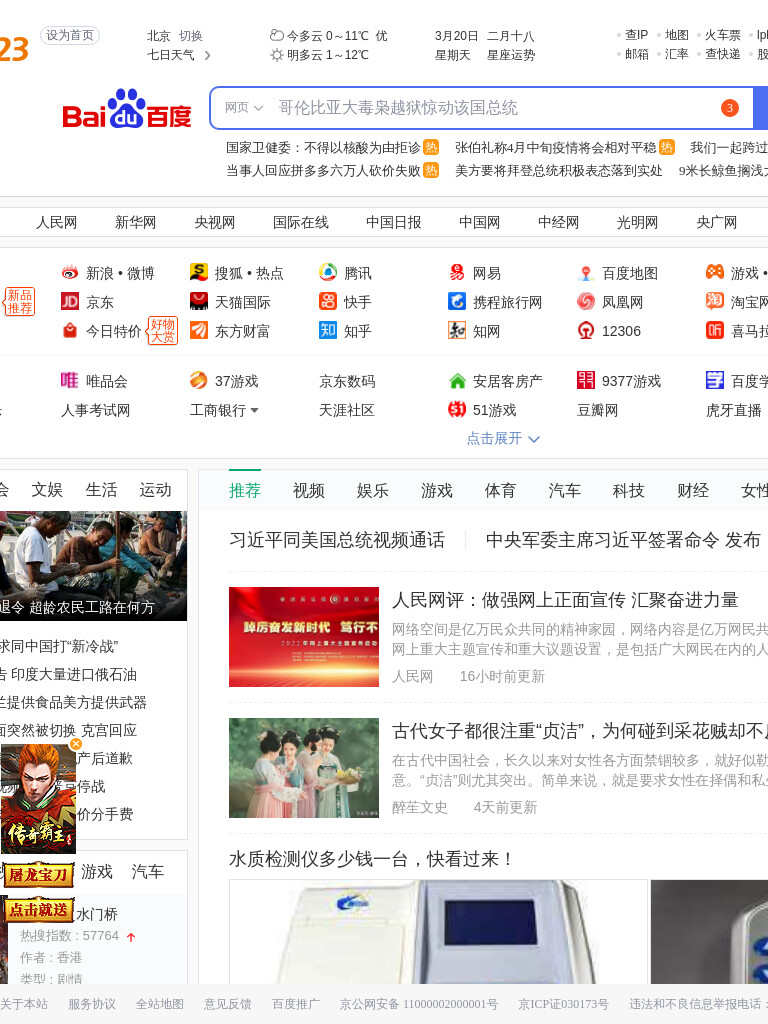The width and height of the screenshot is (768, 1024).
Task: Click the 今日特价 bag icon
Action: click(x=70, y=330)
